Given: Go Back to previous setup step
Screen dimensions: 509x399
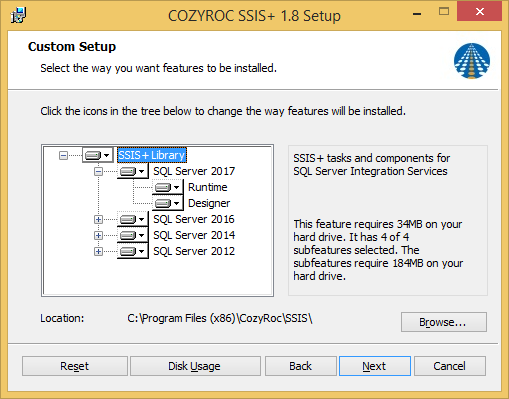Looking at the screenshot, I should click(x=301, y=366).
